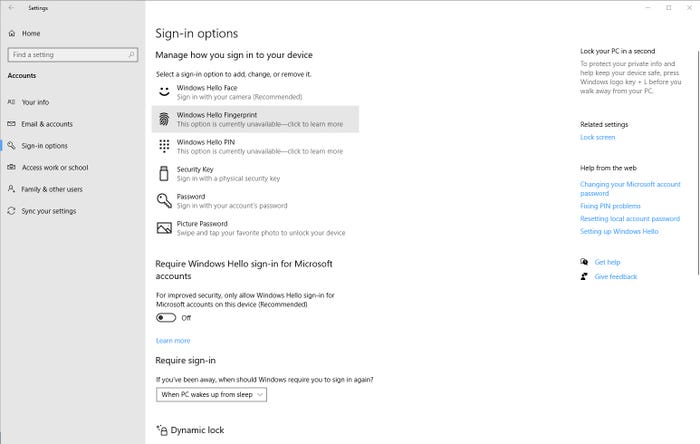The height and width of the screenshot is (444, 700).
Task: Click the search magnifier icon in Find a setting
Action: click(131, 54)
